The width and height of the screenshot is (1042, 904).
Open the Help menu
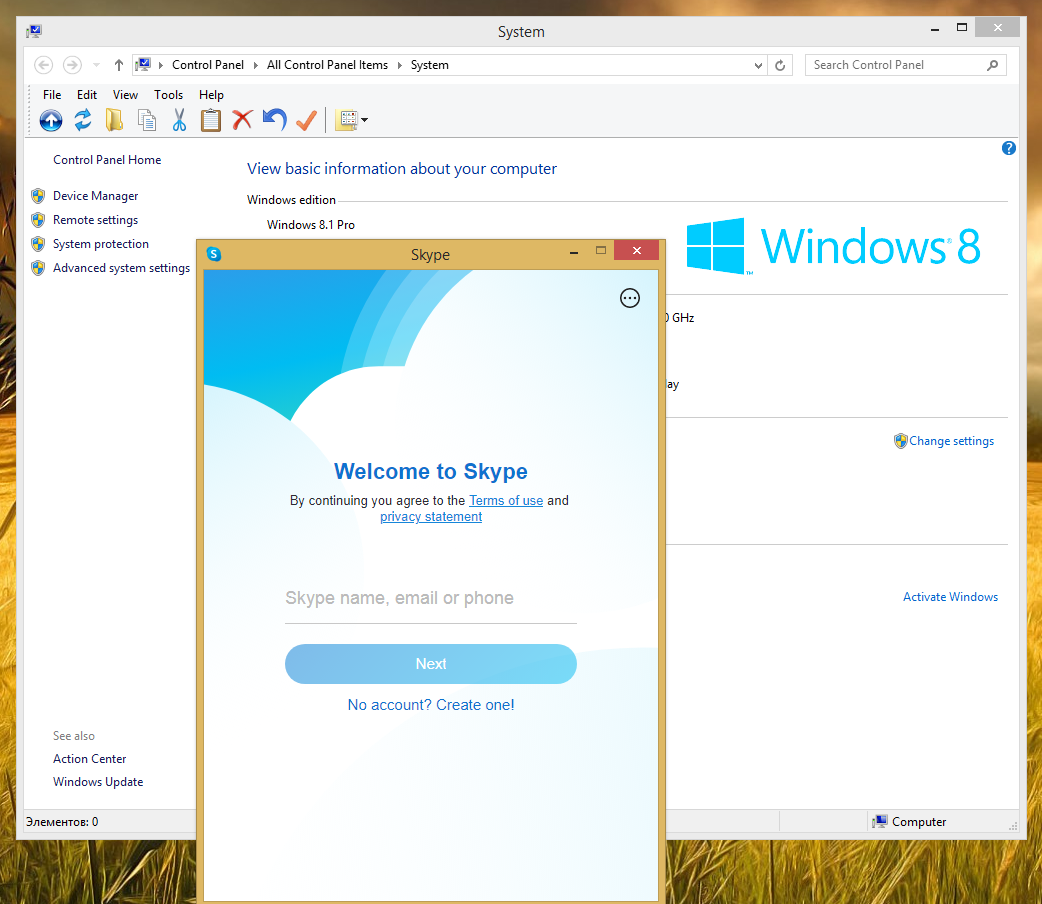211,94
